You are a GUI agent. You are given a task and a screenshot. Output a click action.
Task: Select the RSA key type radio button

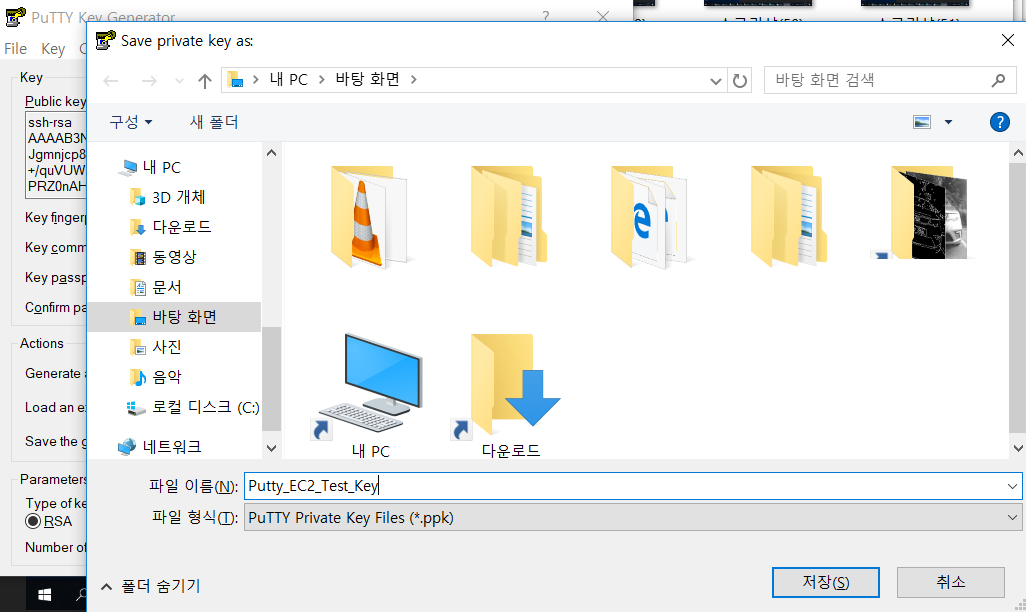tap(33, 522)
